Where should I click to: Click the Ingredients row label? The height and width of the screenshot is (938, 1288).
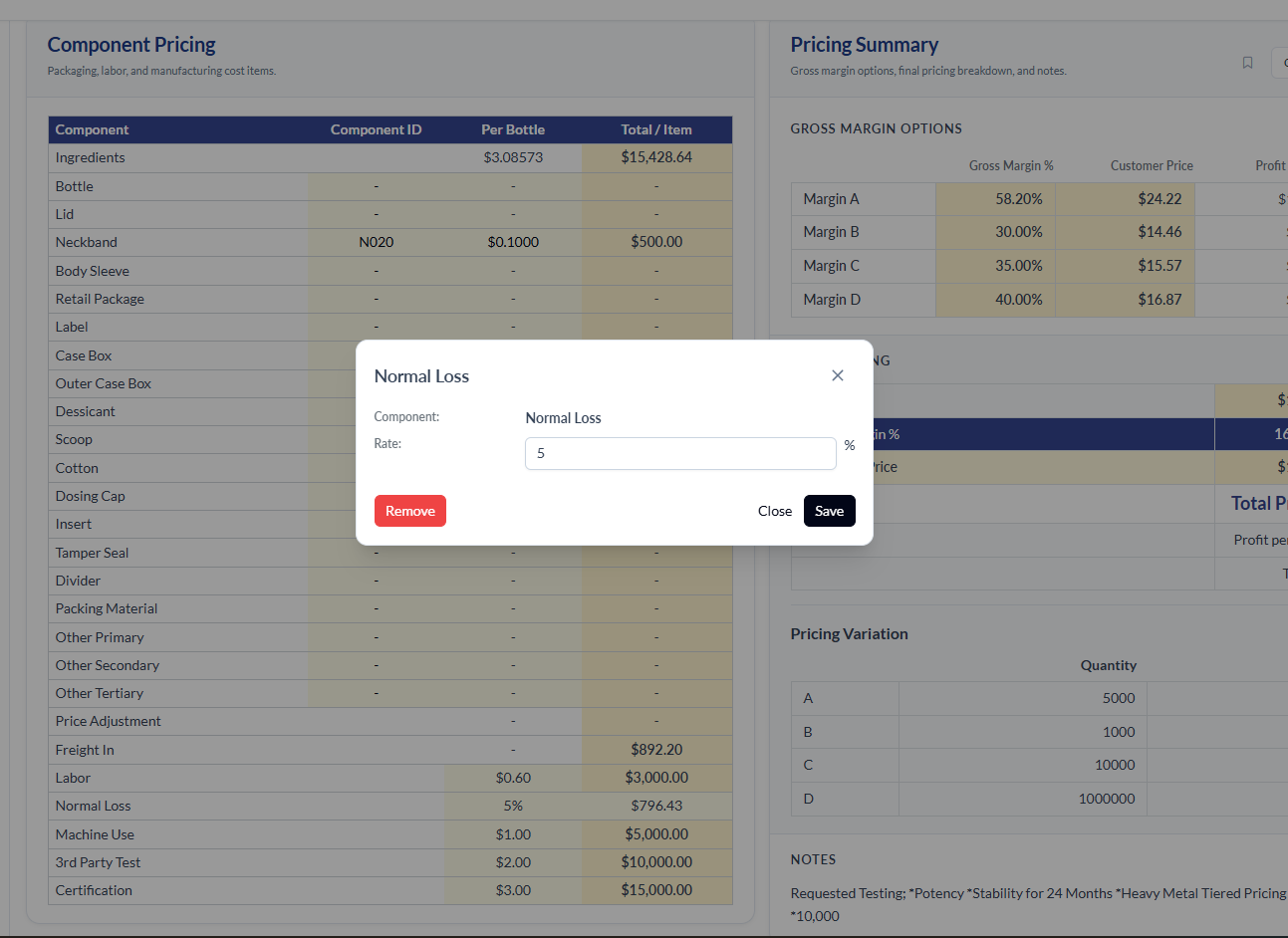coord(90,157)
